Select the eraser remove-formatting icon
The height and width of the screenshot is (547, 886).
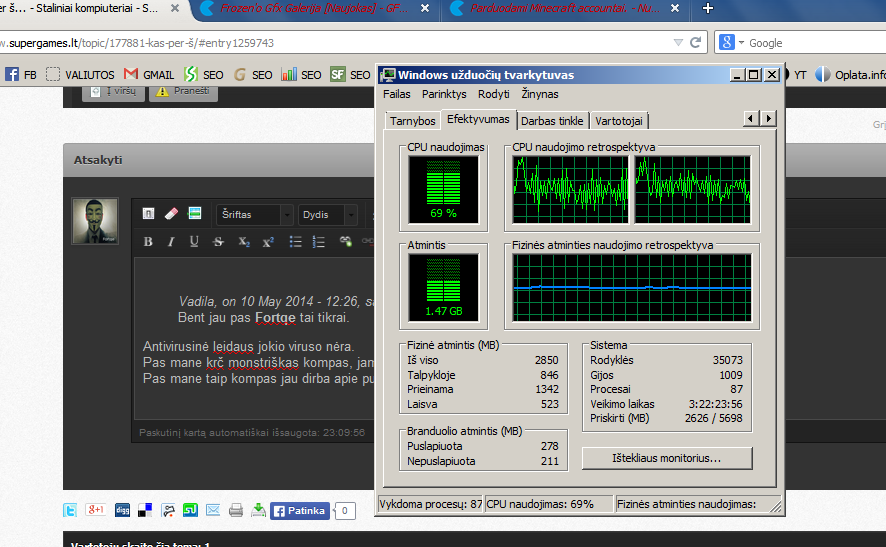pos(171,214)
